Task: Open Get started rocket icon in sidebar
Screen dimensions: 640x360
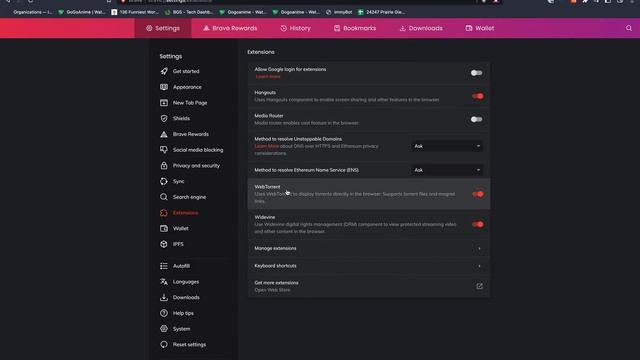Action: [x=164, y=71]
